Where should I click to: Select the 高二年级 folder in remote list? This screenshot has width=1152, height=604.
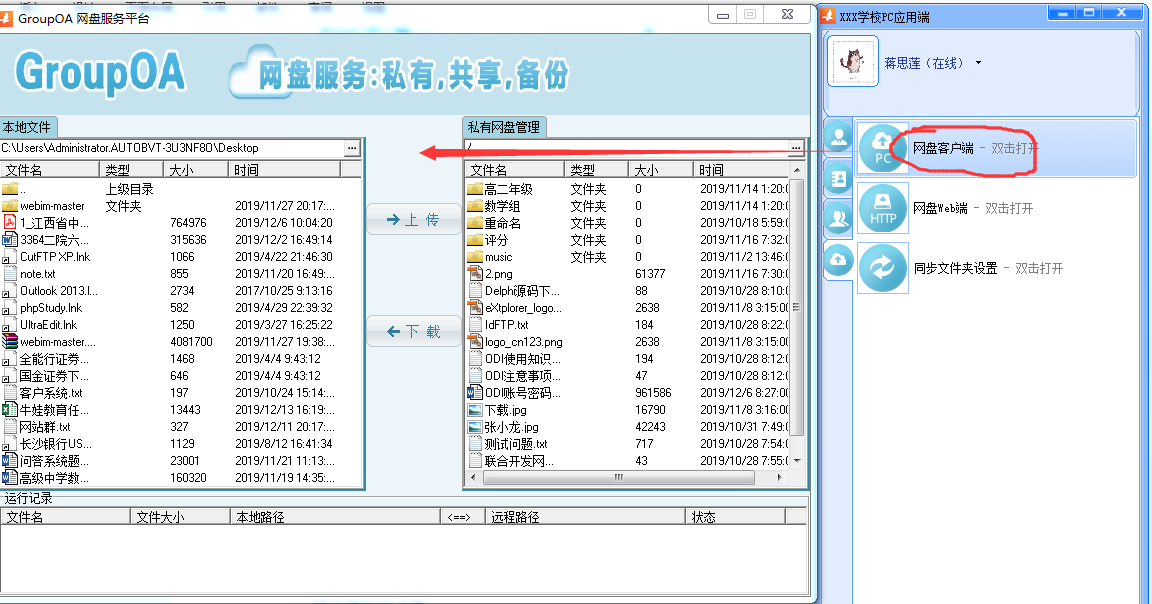(x=508, y=189)
